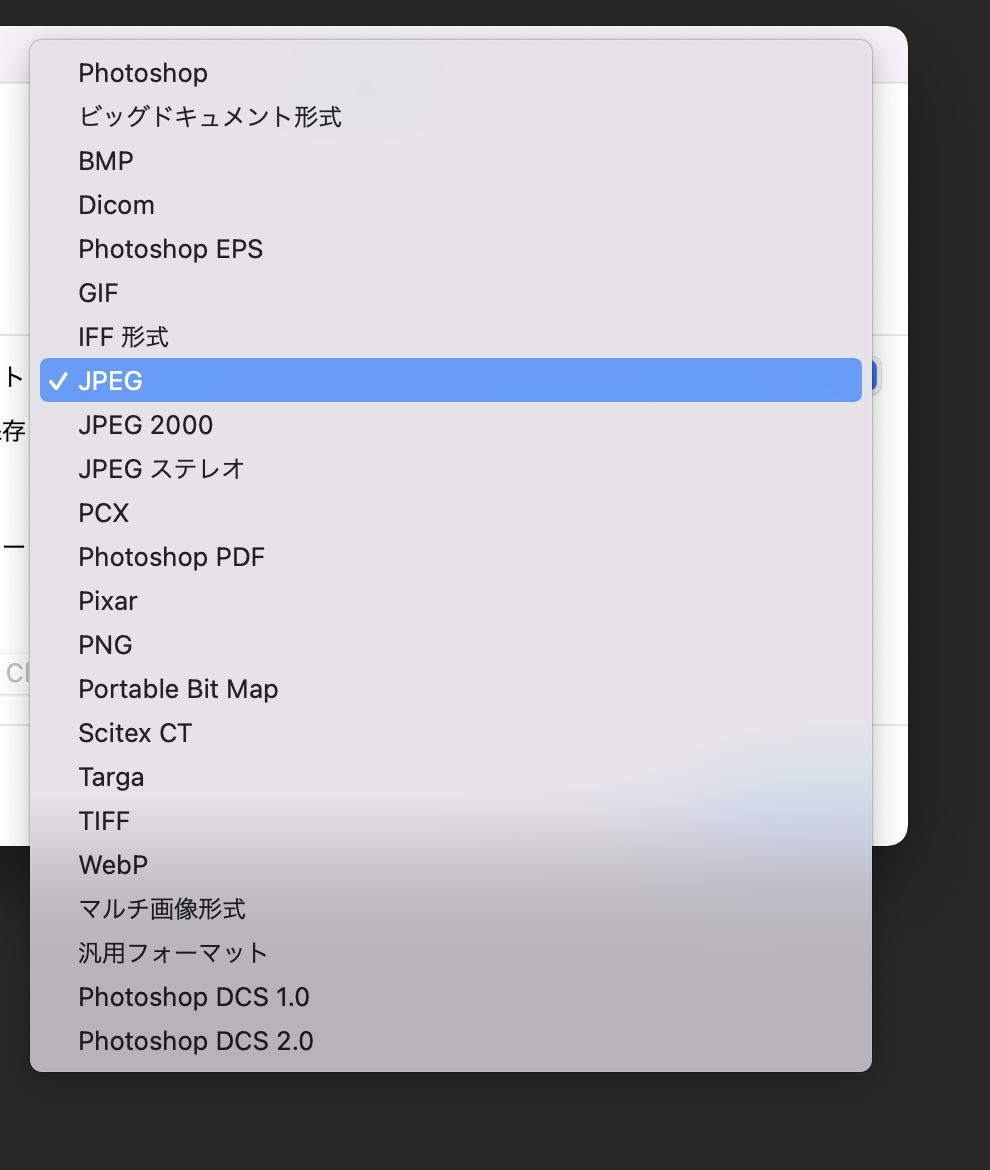The image size is (990, 1170).
Task: Choose Photoshop EPS format
Action: click(x=451, y=249)
